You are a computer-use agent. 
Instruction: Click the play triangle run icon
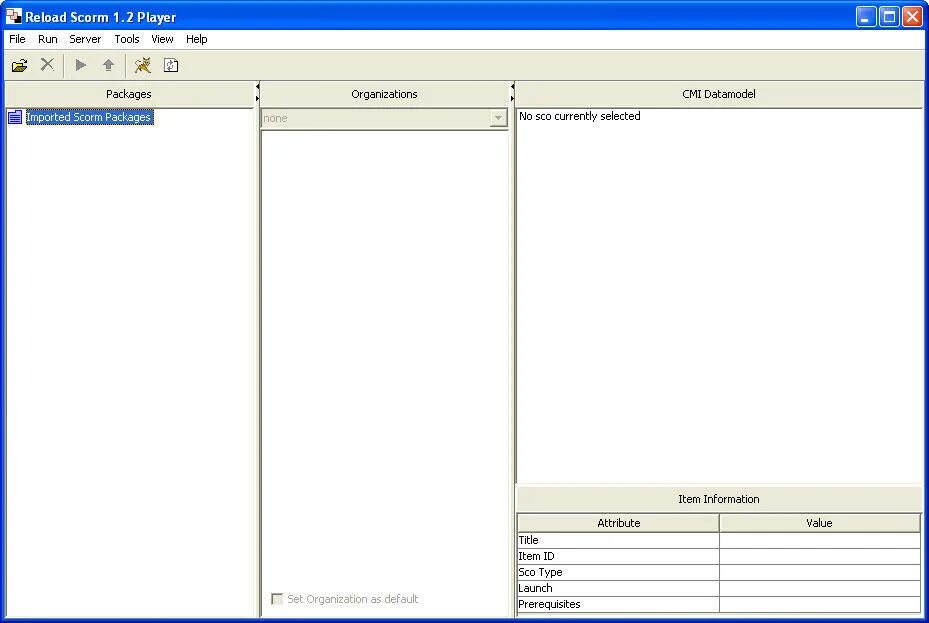click(x=81, y=65)
